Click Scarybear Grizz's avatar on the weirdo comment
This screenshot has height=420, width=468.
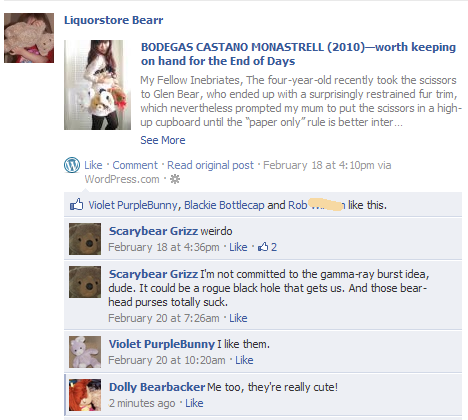pyautogui.click(x=85, y=239)
